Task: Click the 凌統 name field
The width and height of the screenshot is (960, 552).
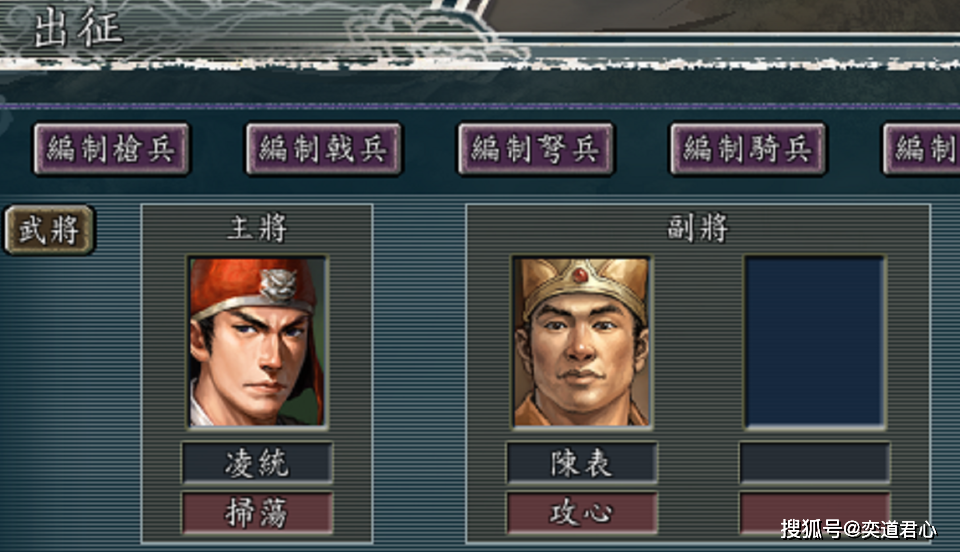Action: coord(257,463)
